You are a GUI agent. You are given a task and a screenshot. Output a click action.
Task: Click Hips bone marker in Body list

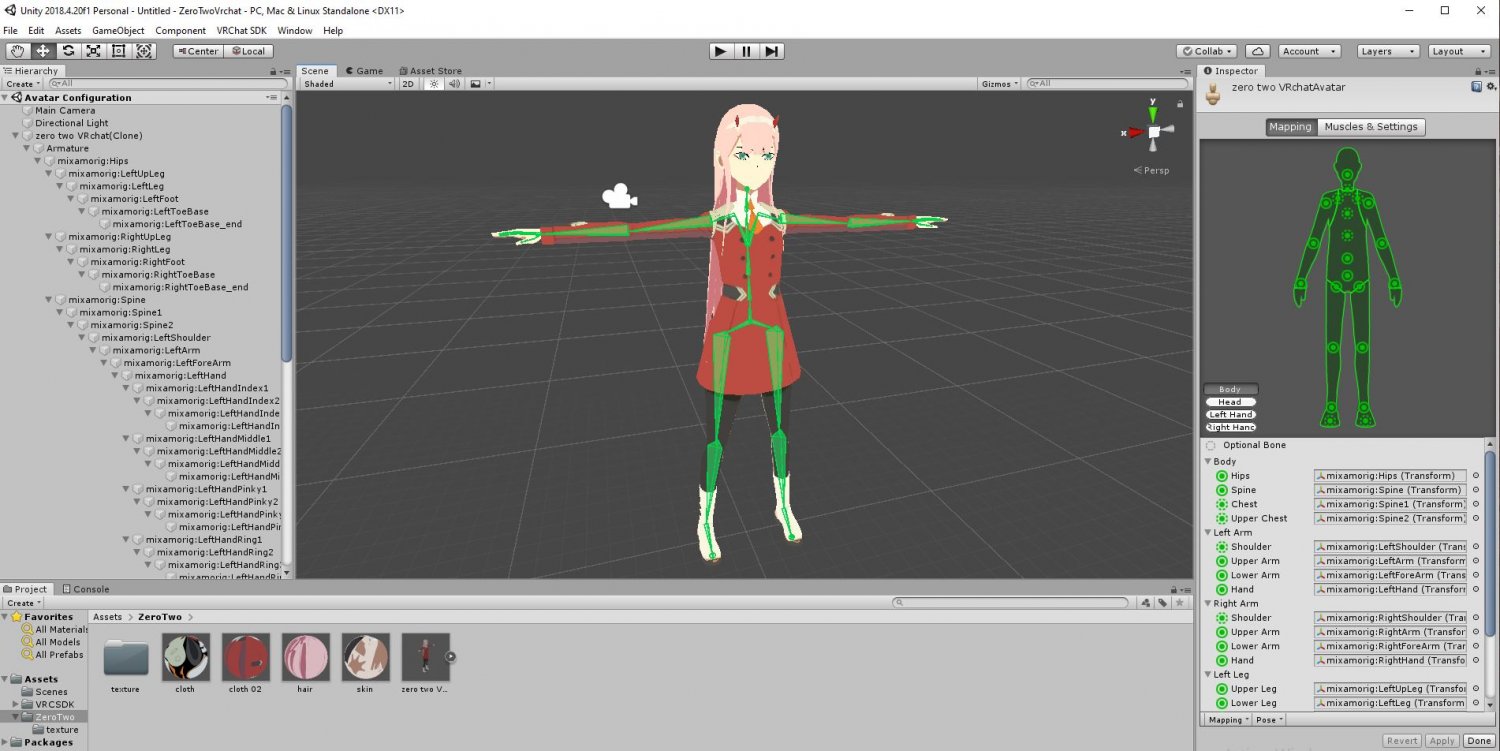1222,476
